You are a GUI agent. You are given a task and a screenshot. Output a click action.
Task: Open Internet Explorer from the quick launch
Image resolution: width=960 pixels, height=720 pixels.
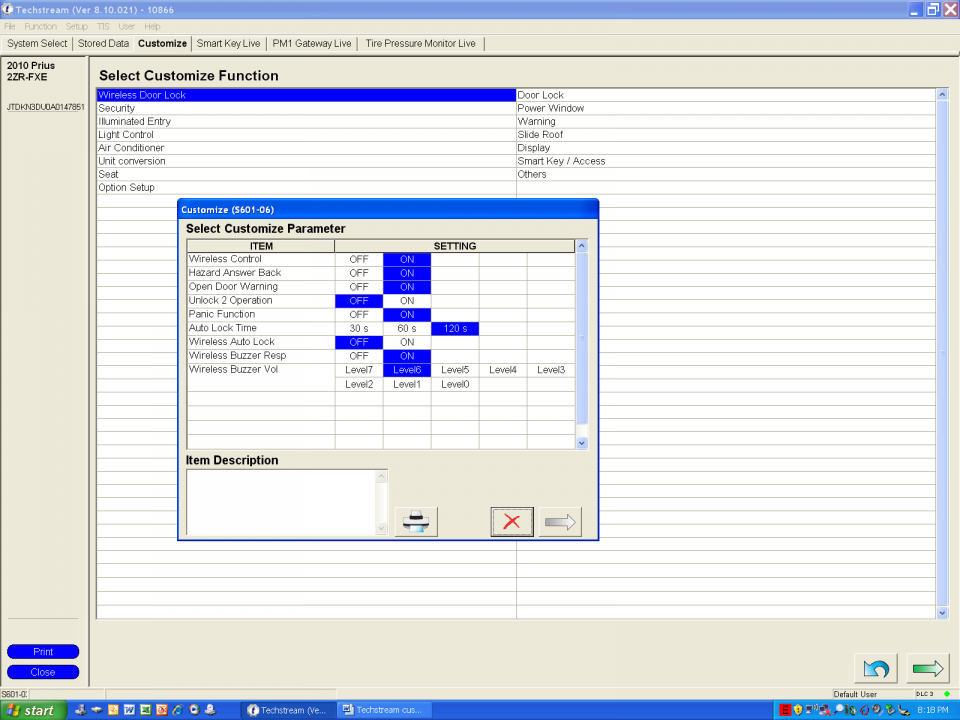pos(177,710)
